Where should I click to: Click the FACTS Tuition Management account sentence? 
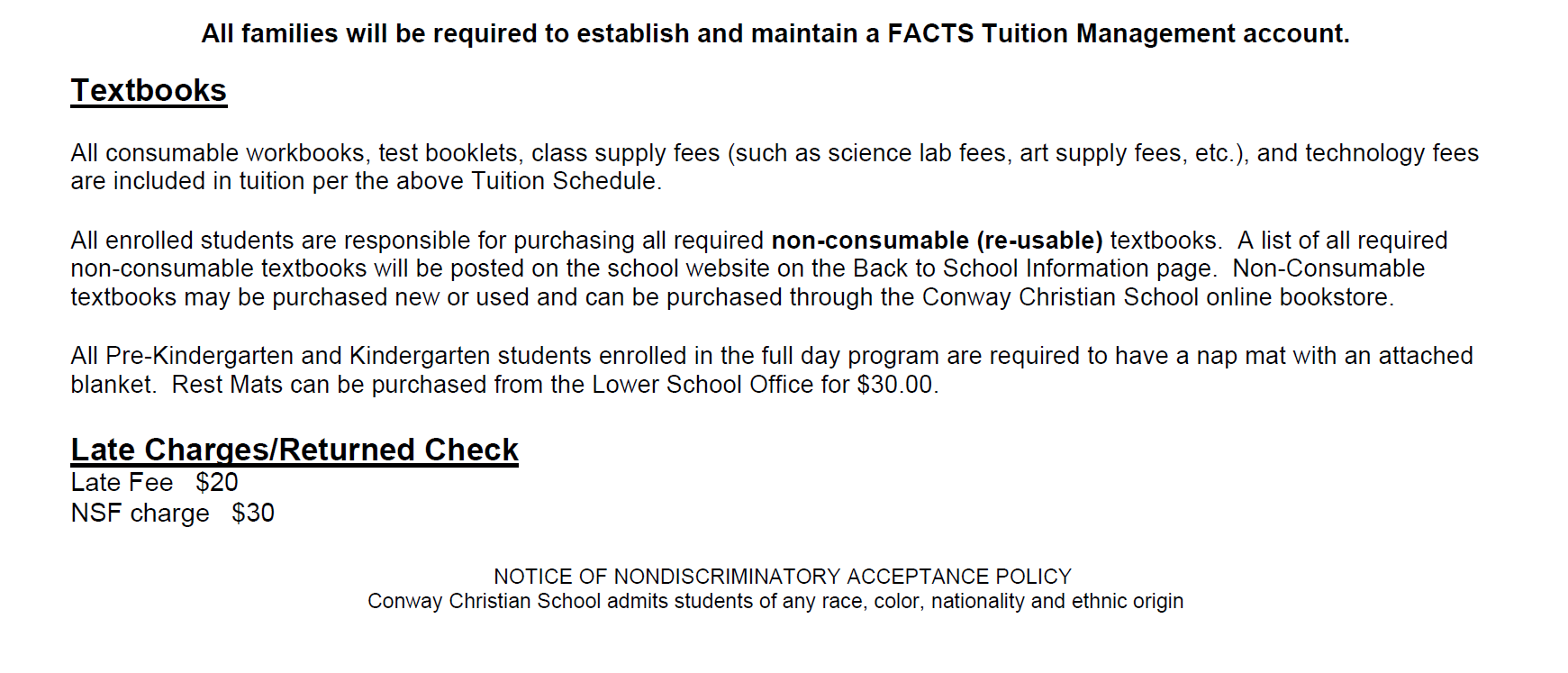775,34
